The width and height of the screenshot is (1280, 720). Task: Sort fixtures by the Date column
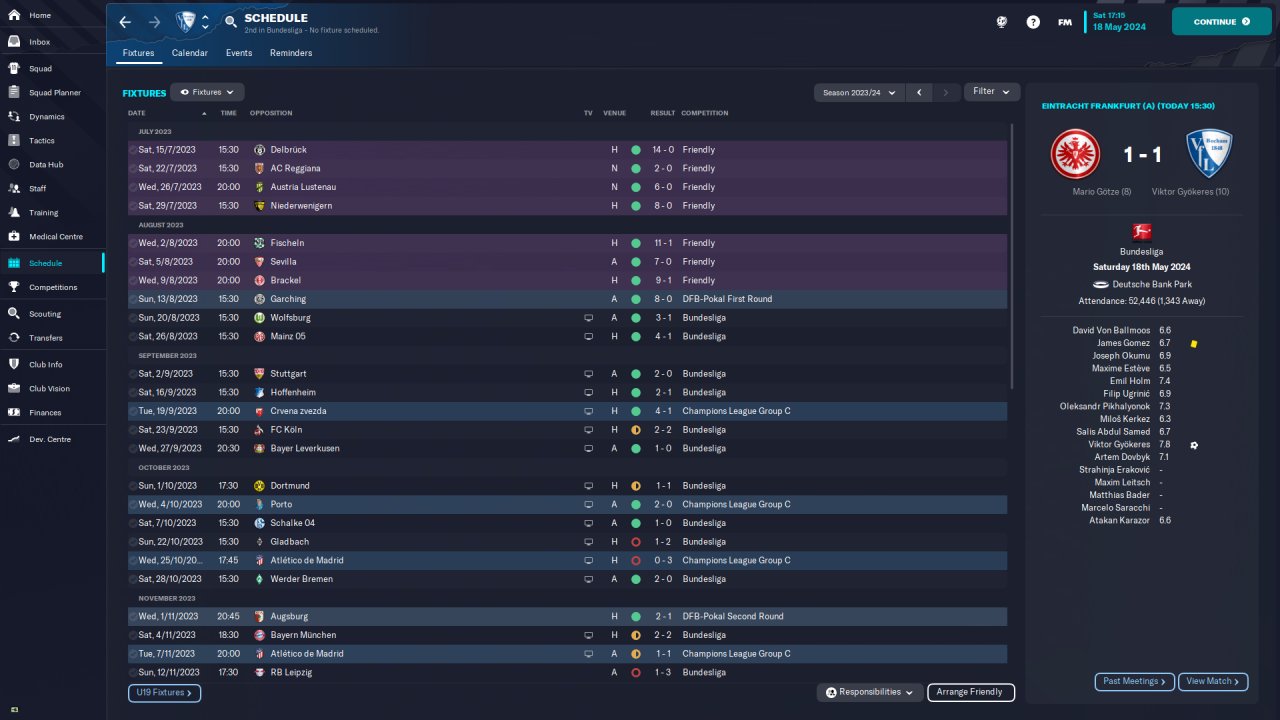pos(137,113)
